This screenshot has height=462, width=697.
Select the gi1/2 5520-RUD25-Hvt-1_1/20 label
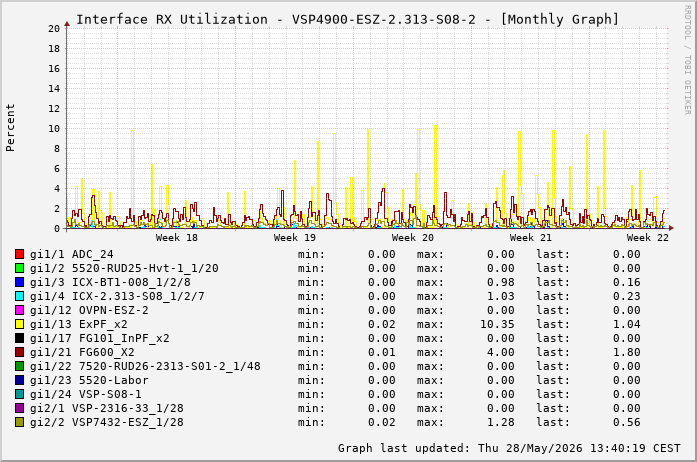click(124, 268)
